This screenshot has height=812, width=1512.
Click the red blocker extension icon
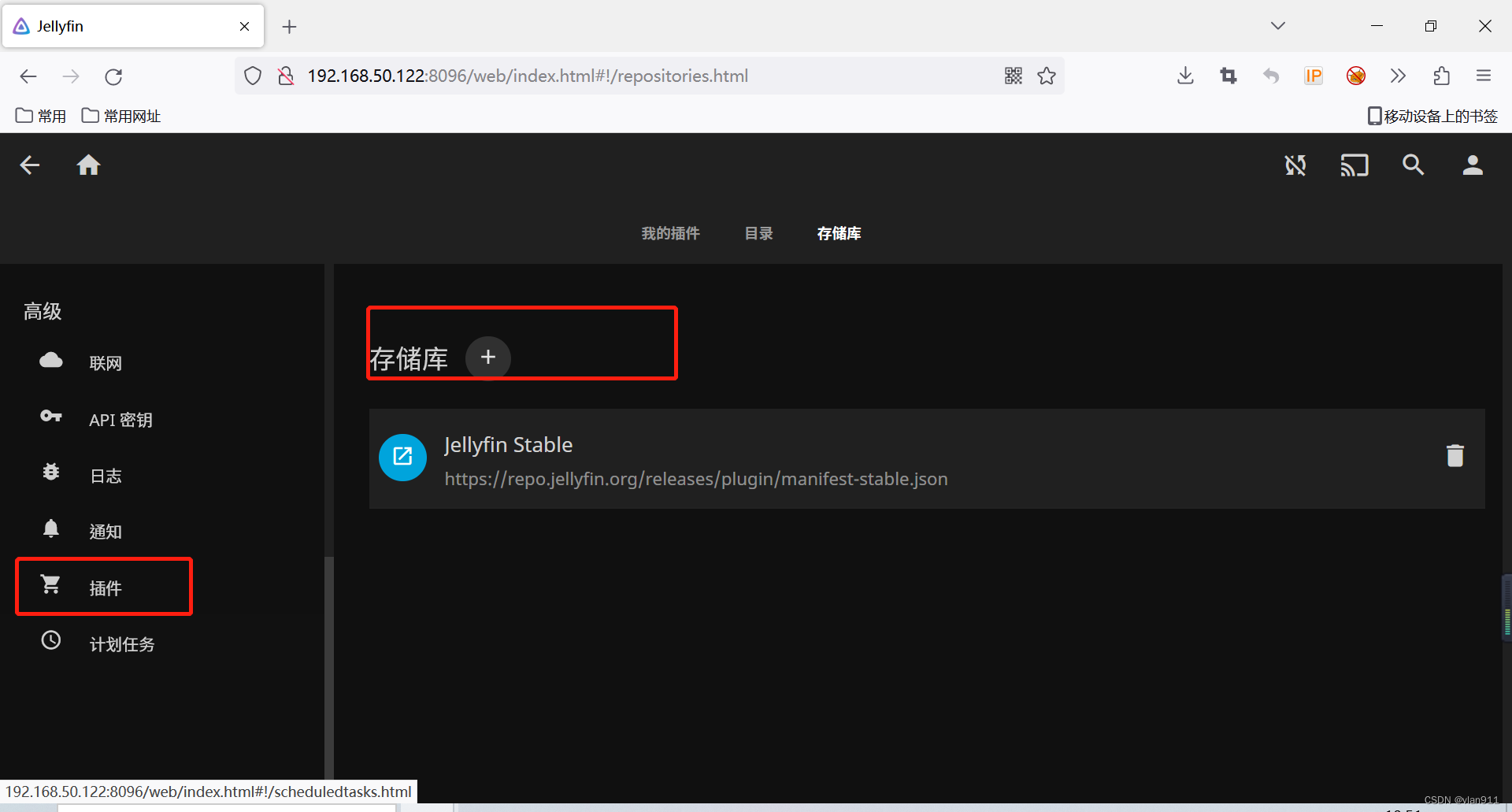[x=1355, y=76]
